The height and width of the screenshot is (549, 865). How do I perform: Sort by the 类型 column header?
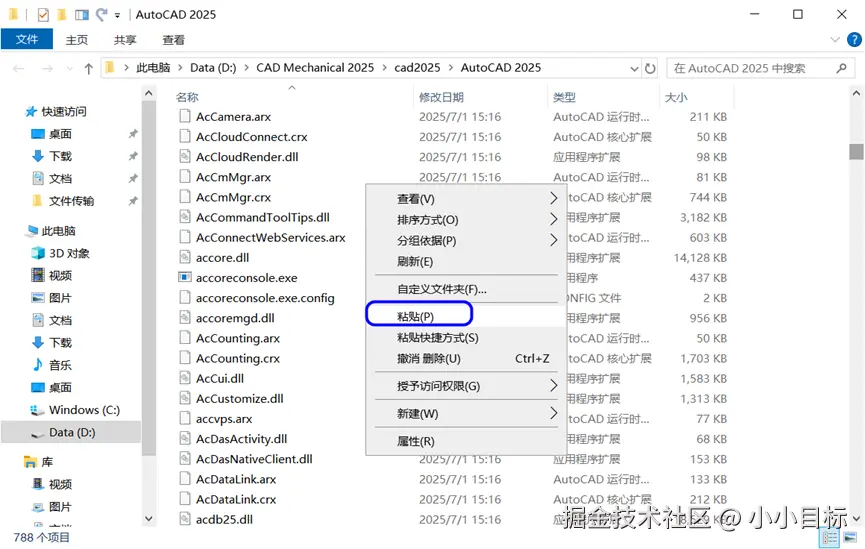point(564,98)
